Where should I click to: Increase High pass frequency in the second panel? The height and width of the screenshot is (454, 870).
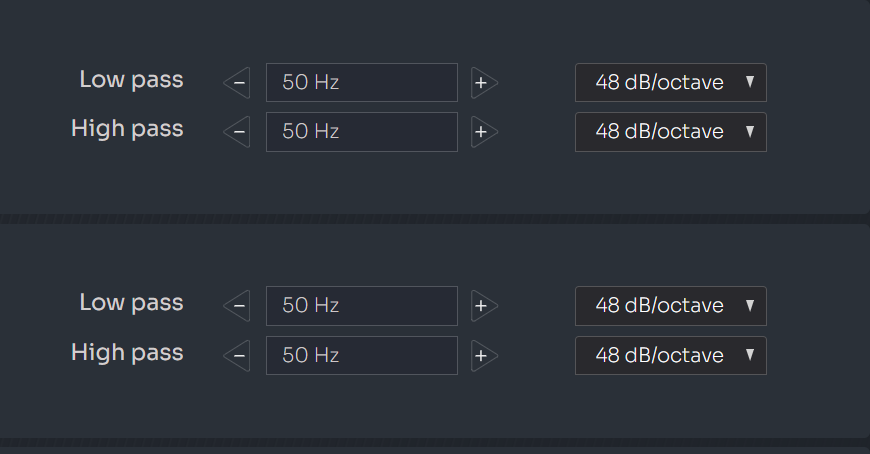(482, 355)
